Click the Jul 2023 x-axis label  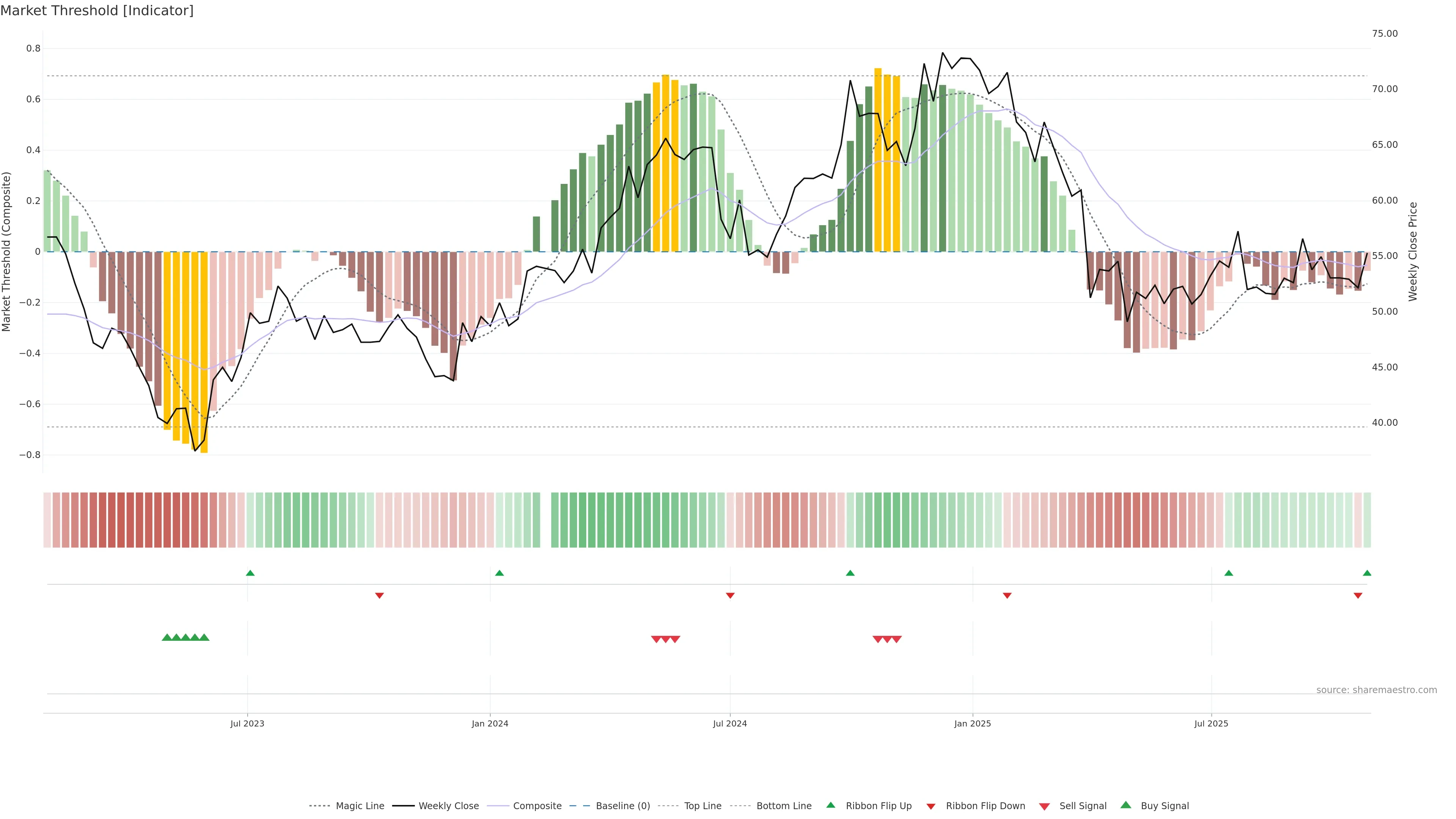tap(247, 723)
